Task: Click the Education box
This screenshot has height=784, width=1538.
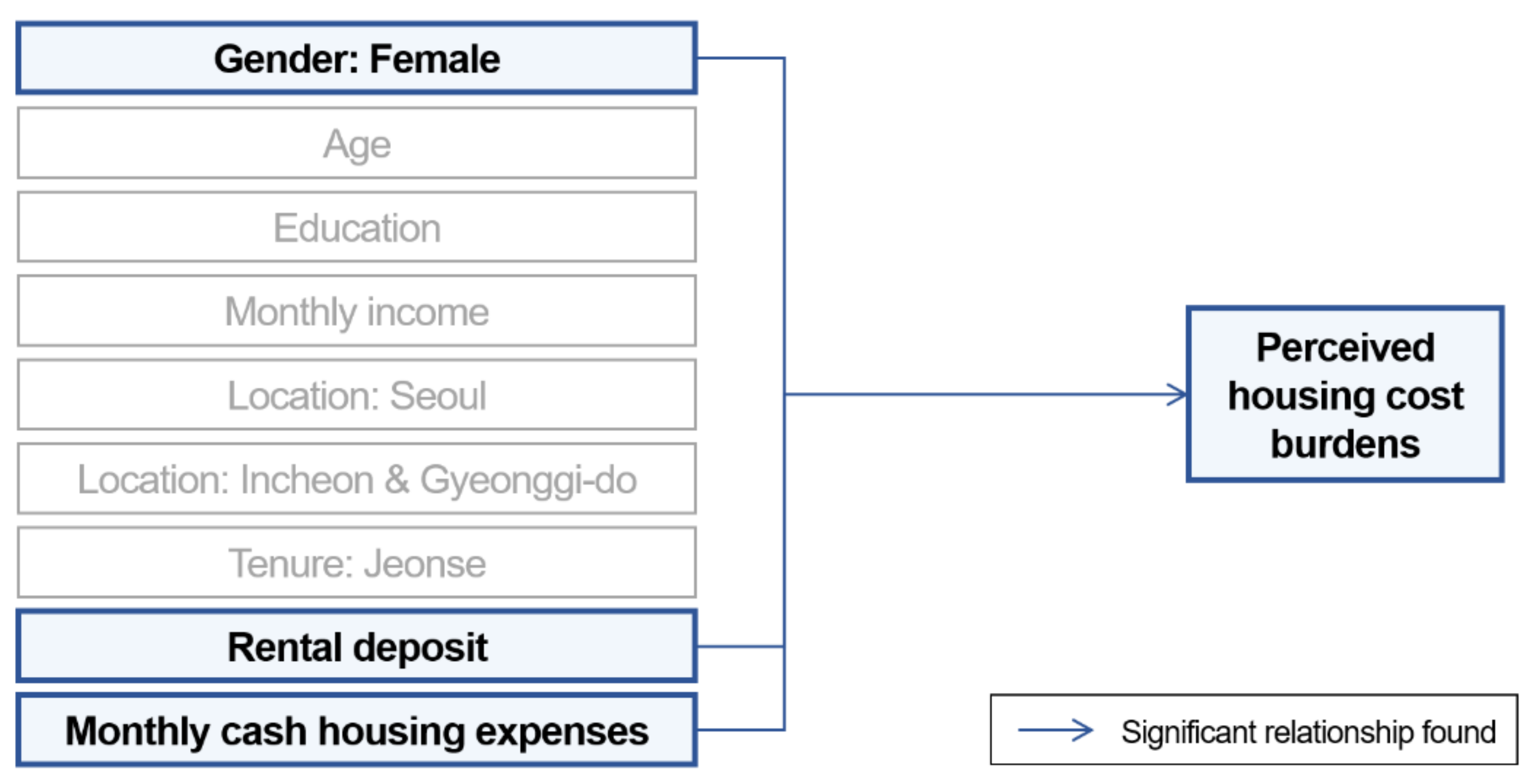Action: [x=357, y=228]
